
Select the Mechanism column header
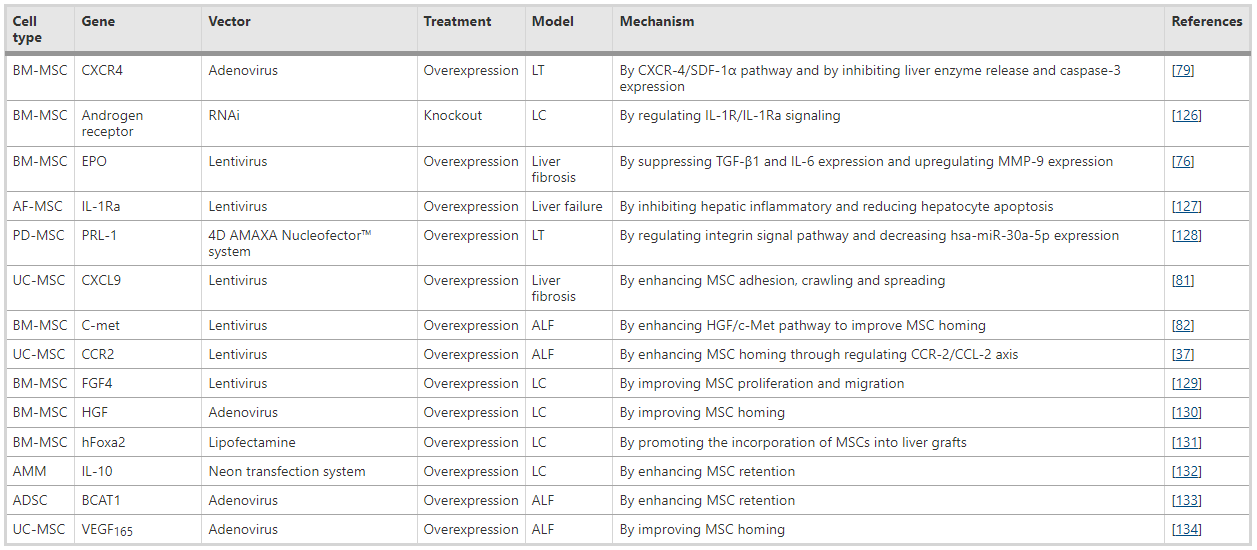656,22
